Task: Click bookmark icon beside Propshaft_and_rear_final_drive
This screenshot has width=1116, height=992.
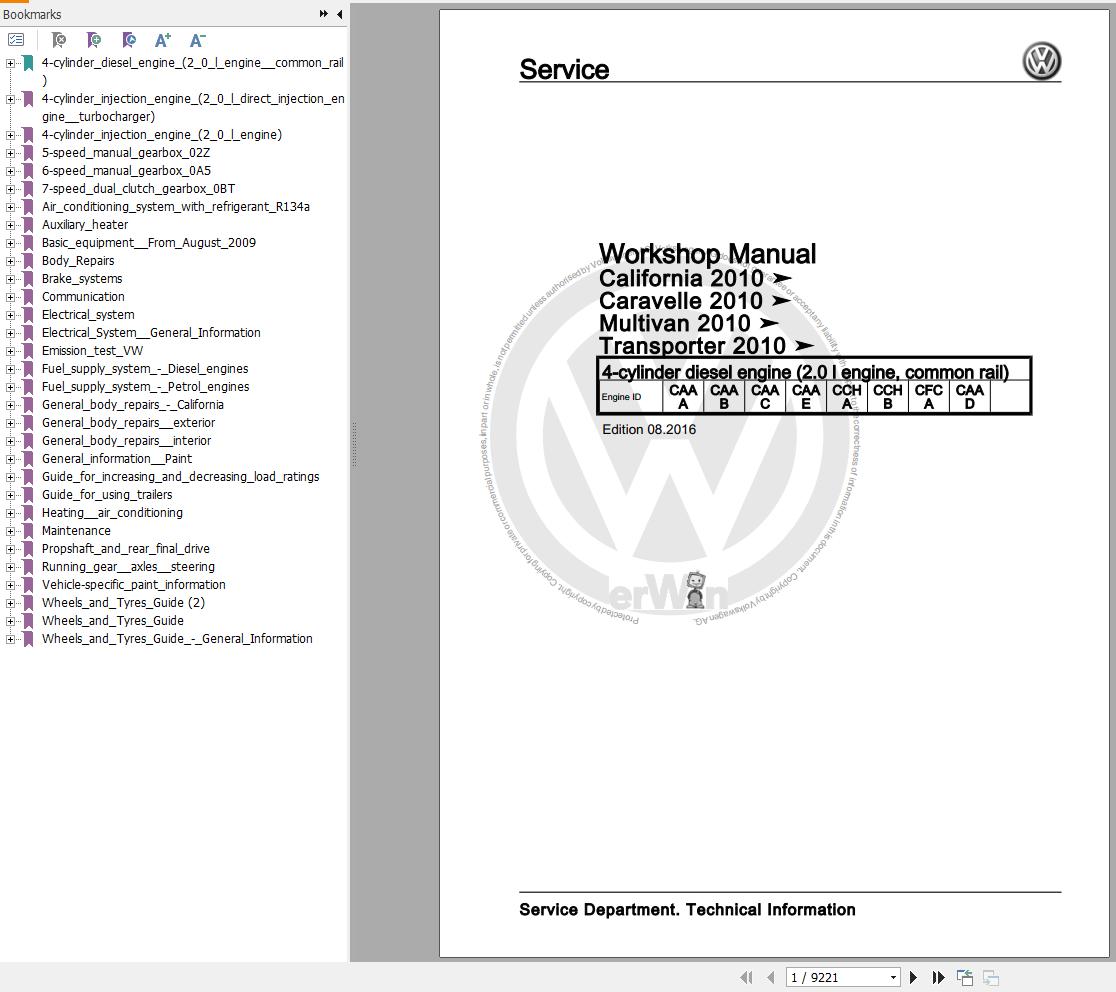Action: point(28,549)
